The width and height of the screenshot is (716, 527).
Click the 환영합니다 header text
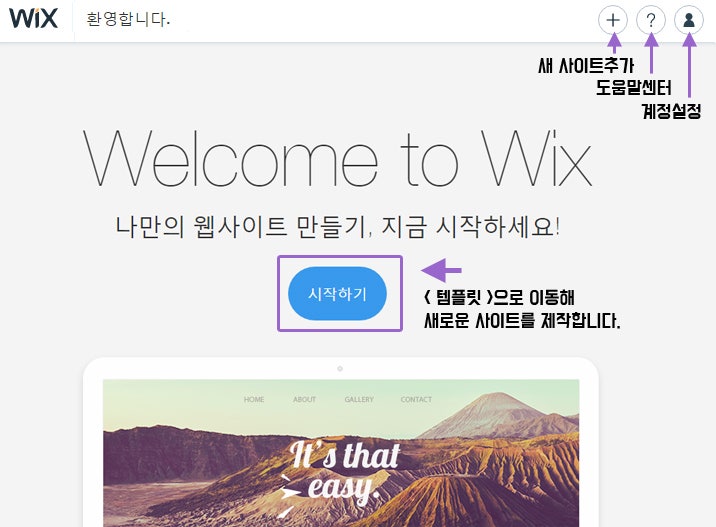tap(128, 19)
